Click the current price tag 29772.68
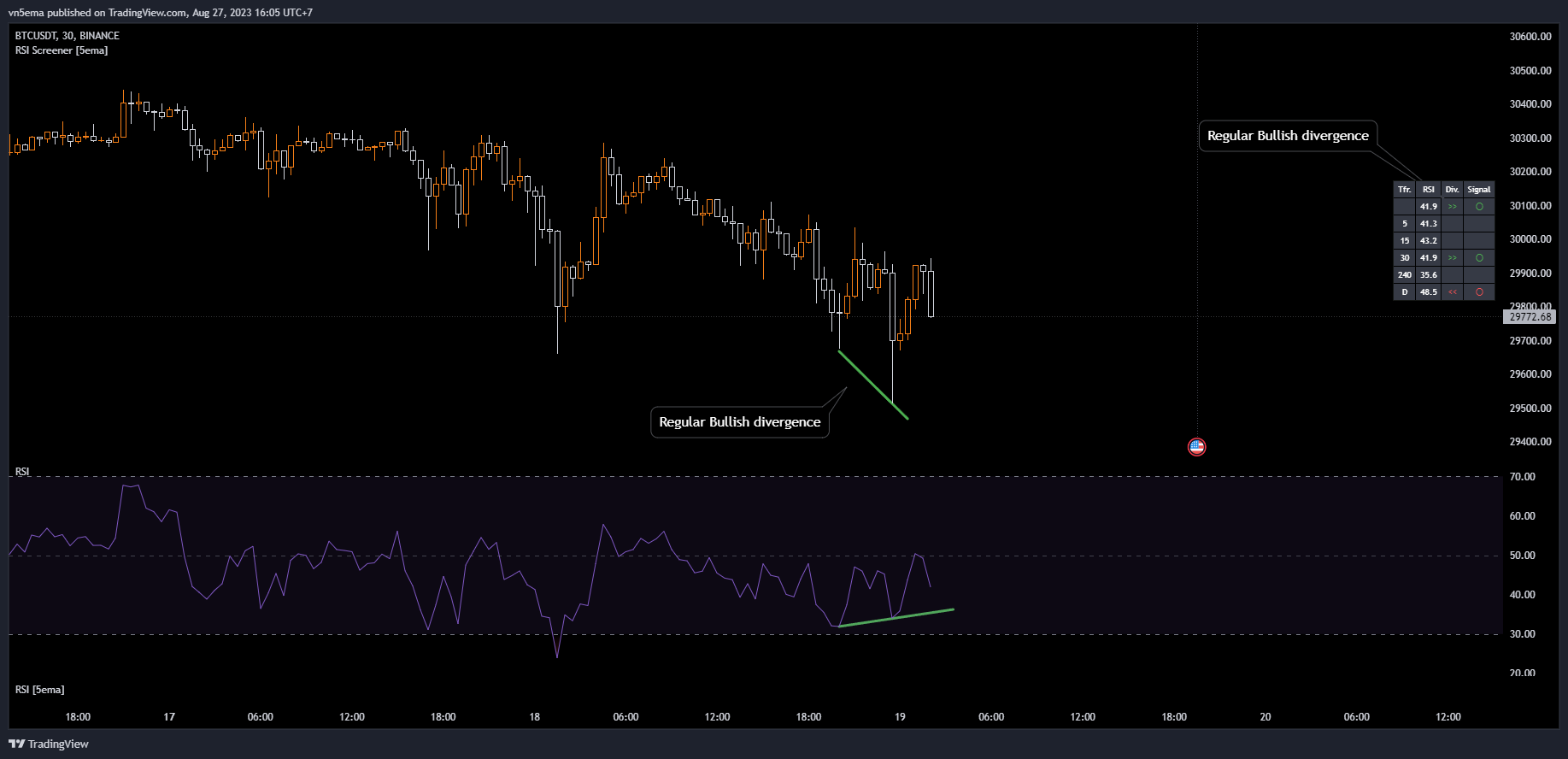 click(x=1530, y=316)
